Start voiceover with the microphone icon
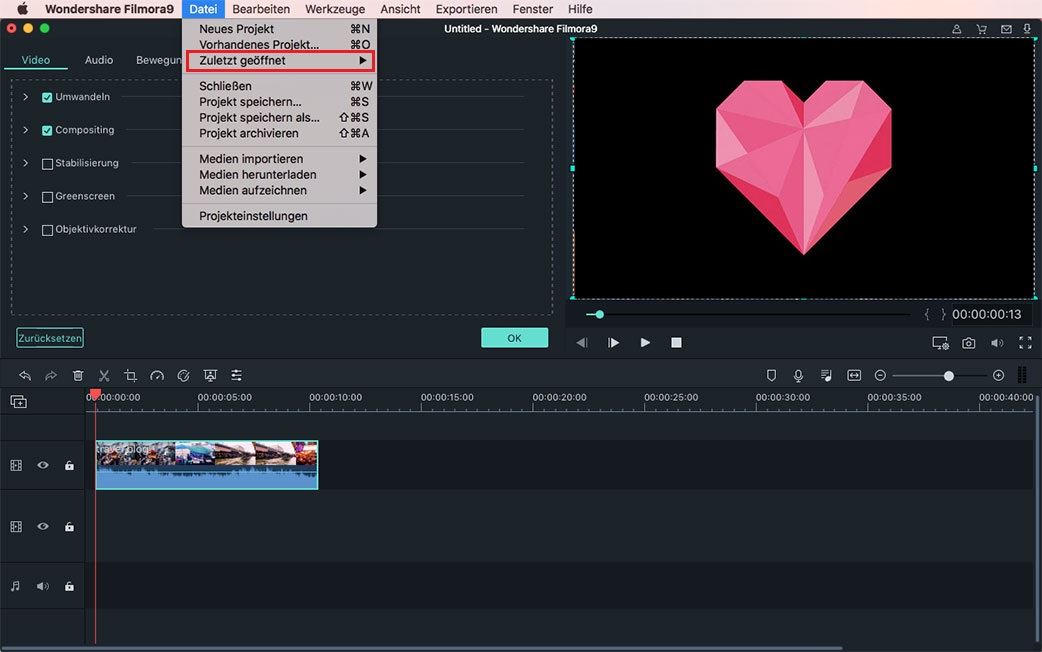1042x652 pixels. pyautogui.click(x=798, y=376)
